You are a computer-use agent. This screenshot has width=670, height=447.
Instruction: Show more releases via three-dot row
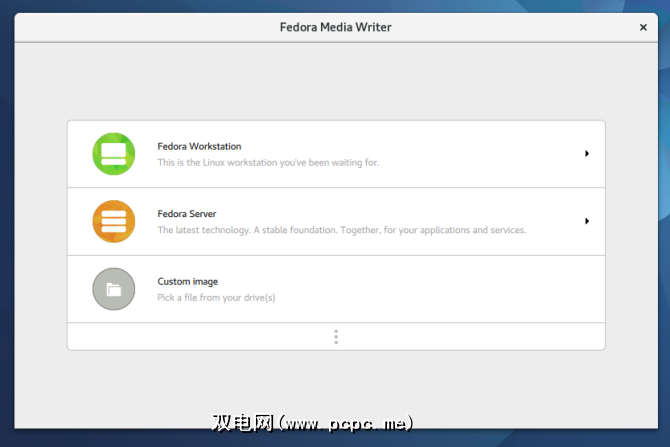pos(336,337)
